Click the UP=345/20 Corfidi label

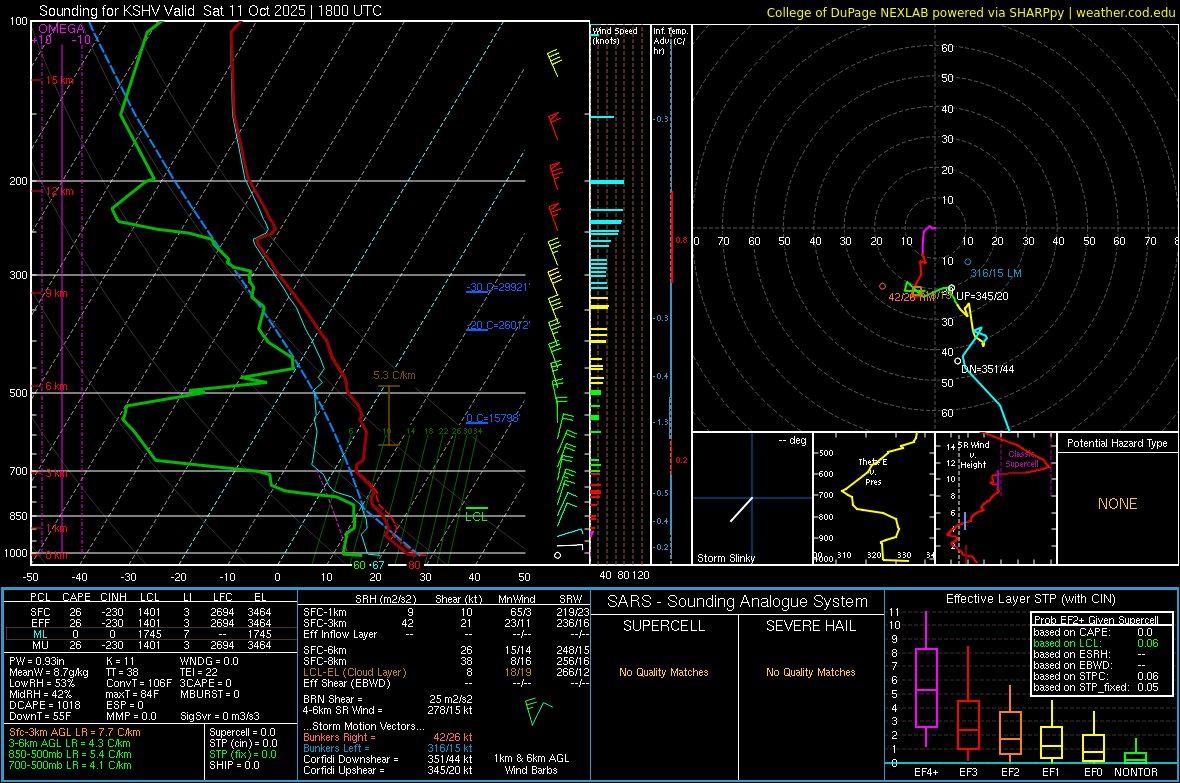pos(982,296)
